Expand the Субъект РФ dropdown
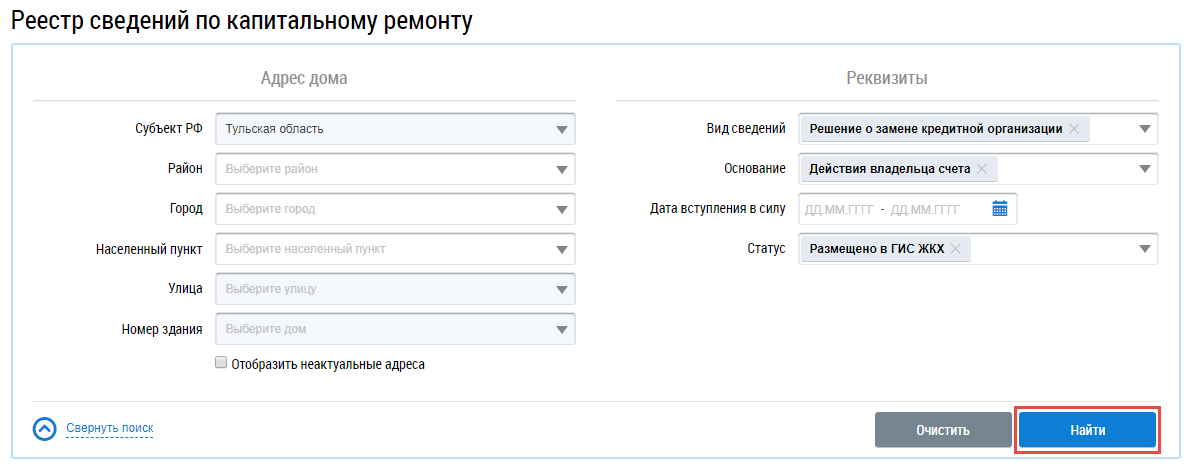The width and height of the screenshot is (1192, 471). tap(561, 129)
